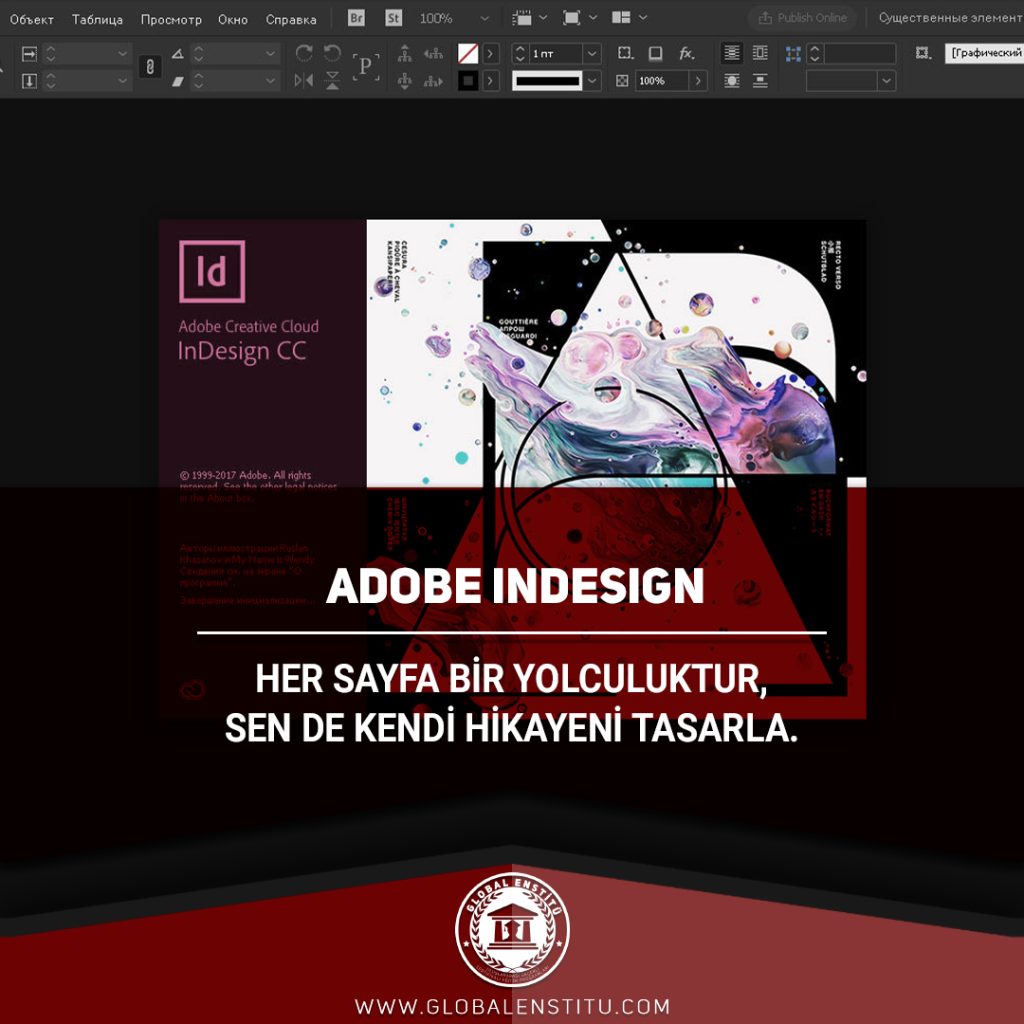
Task: Disable text wrap with the no-wrap toggle
Action: coord(732,53)
